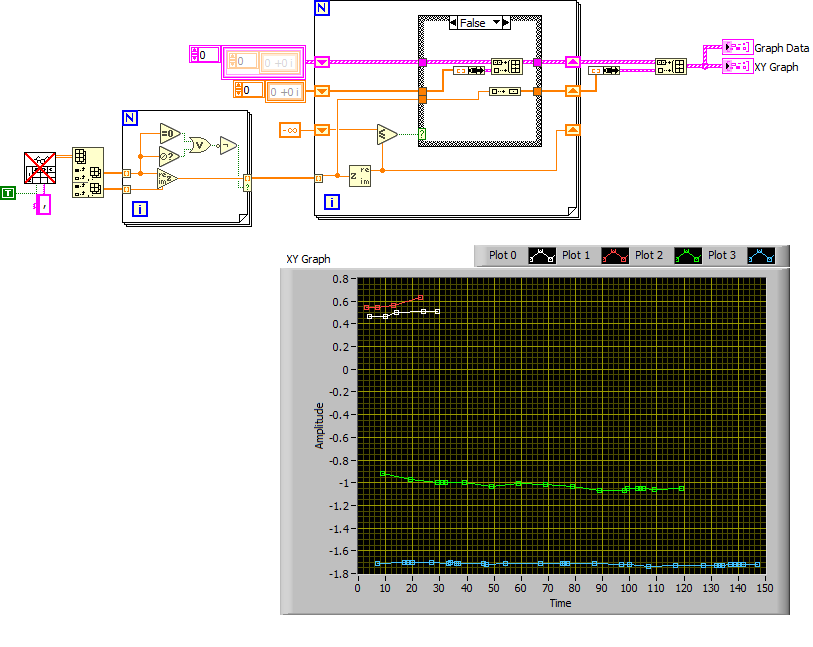Click the bottom-right orange shift register
813x647 pixels.
[x=572, y=130]
